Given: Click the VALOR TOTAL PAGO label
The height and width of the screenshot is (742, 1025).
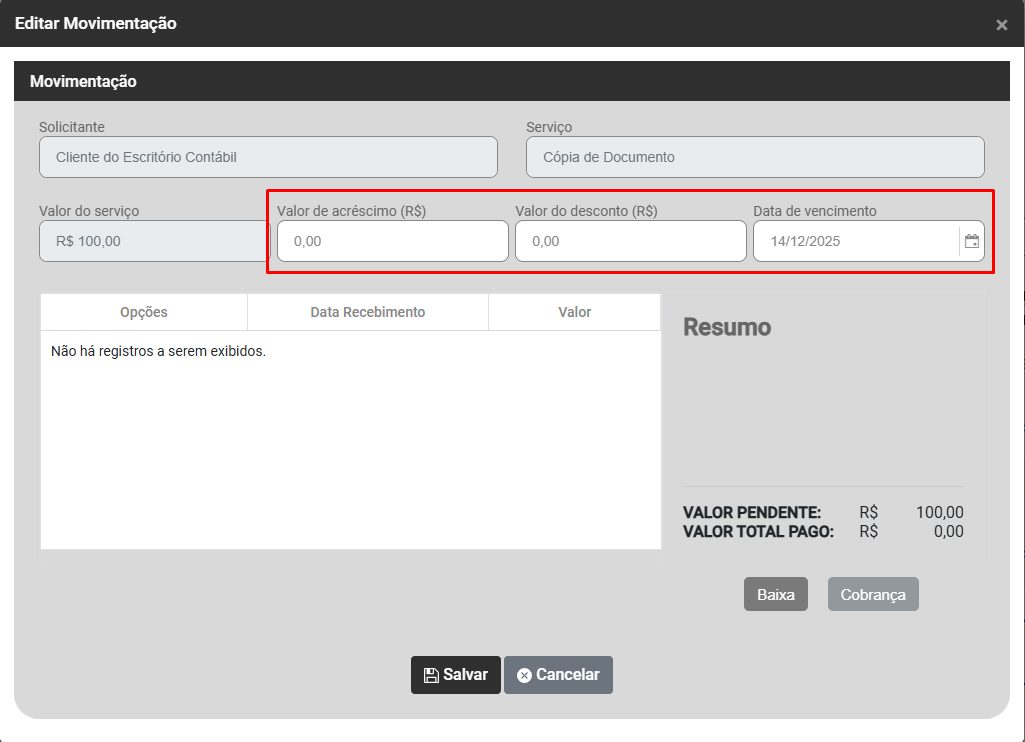Looking at the screenshot, I should [757, 532].
